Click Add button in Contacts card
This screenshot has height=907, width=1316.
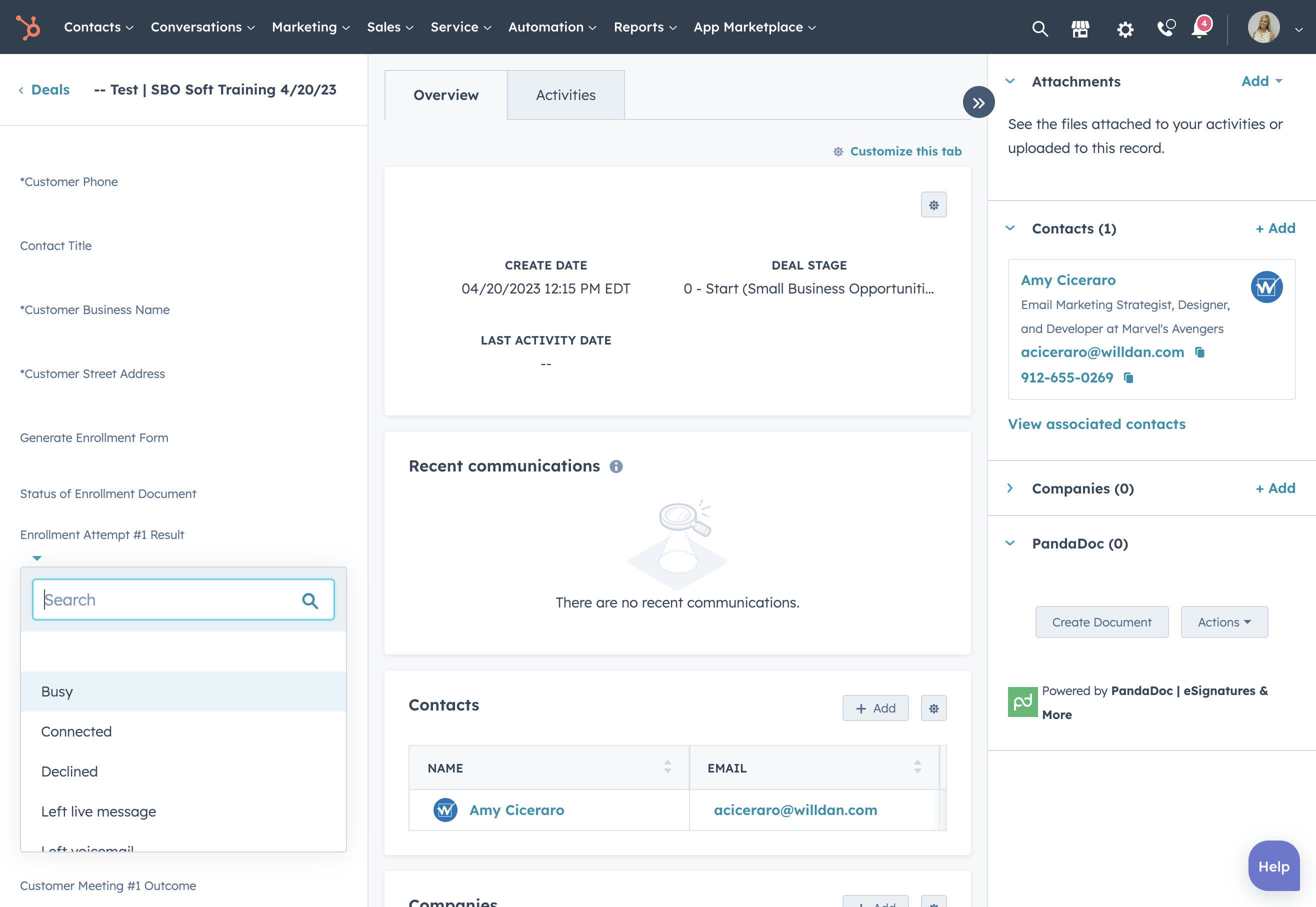(x=875, y=708)
